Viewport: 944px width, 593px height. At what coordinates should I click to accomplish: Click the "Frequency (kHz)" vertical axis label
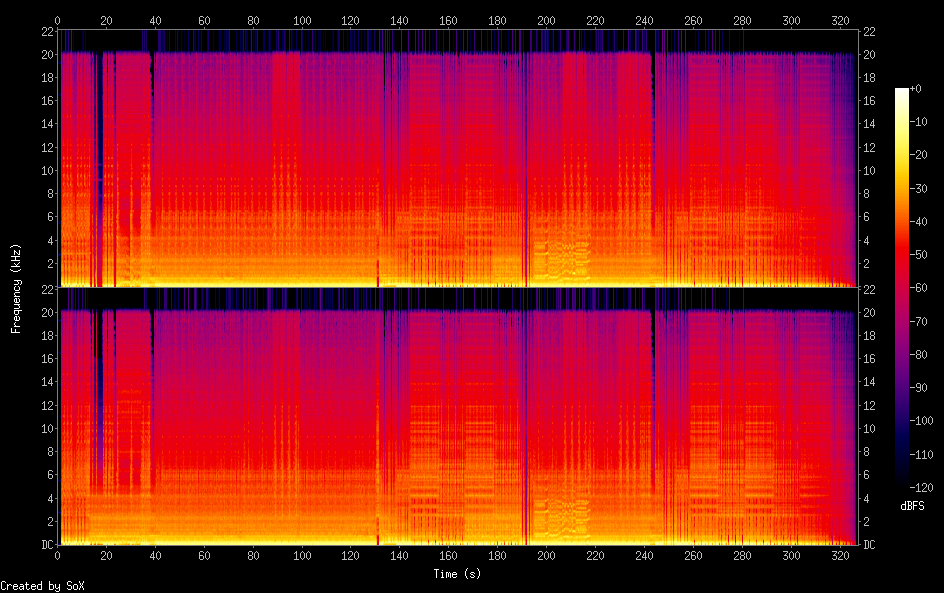tap(16, 287)
